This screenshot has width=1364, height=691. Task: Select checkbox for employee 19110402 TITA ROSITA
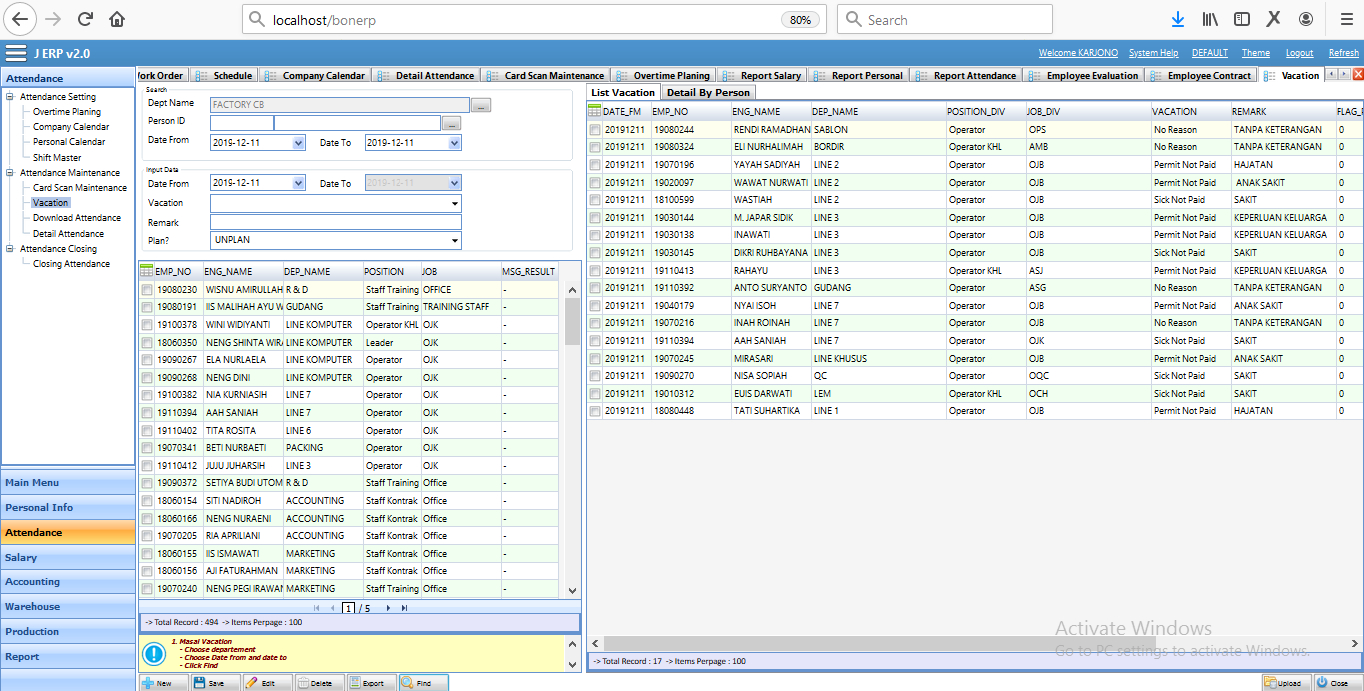[x=147, y=430]
